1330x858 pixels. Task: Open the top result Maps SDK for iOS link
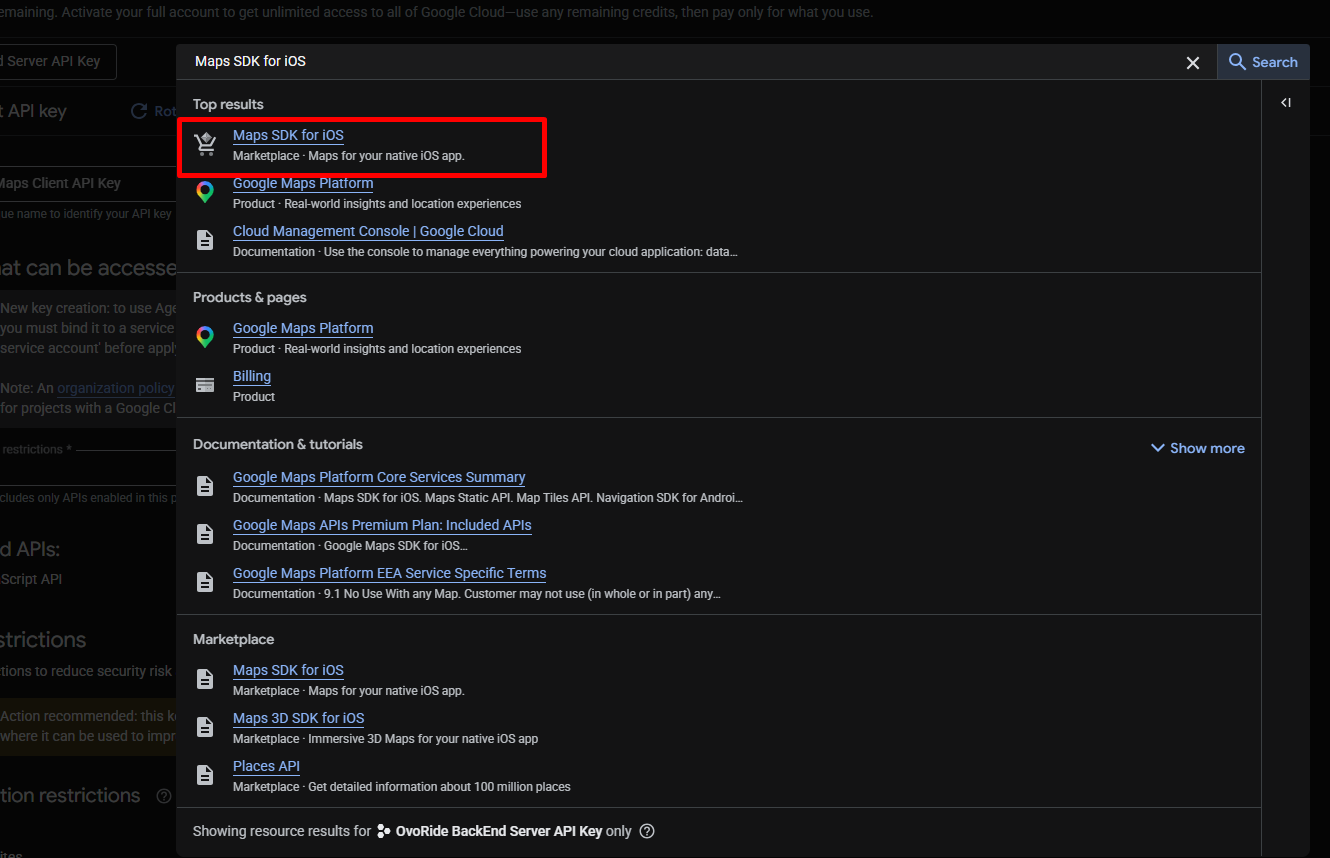(288, 135)
